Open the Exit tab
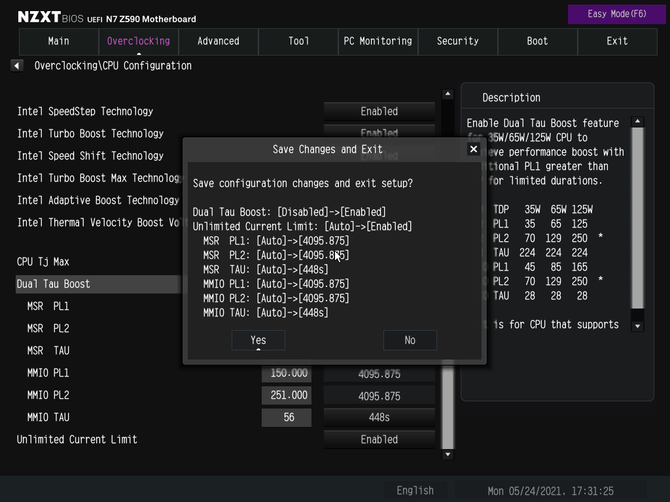The width and height of the screenshot is (670, 502). [617, 41]
